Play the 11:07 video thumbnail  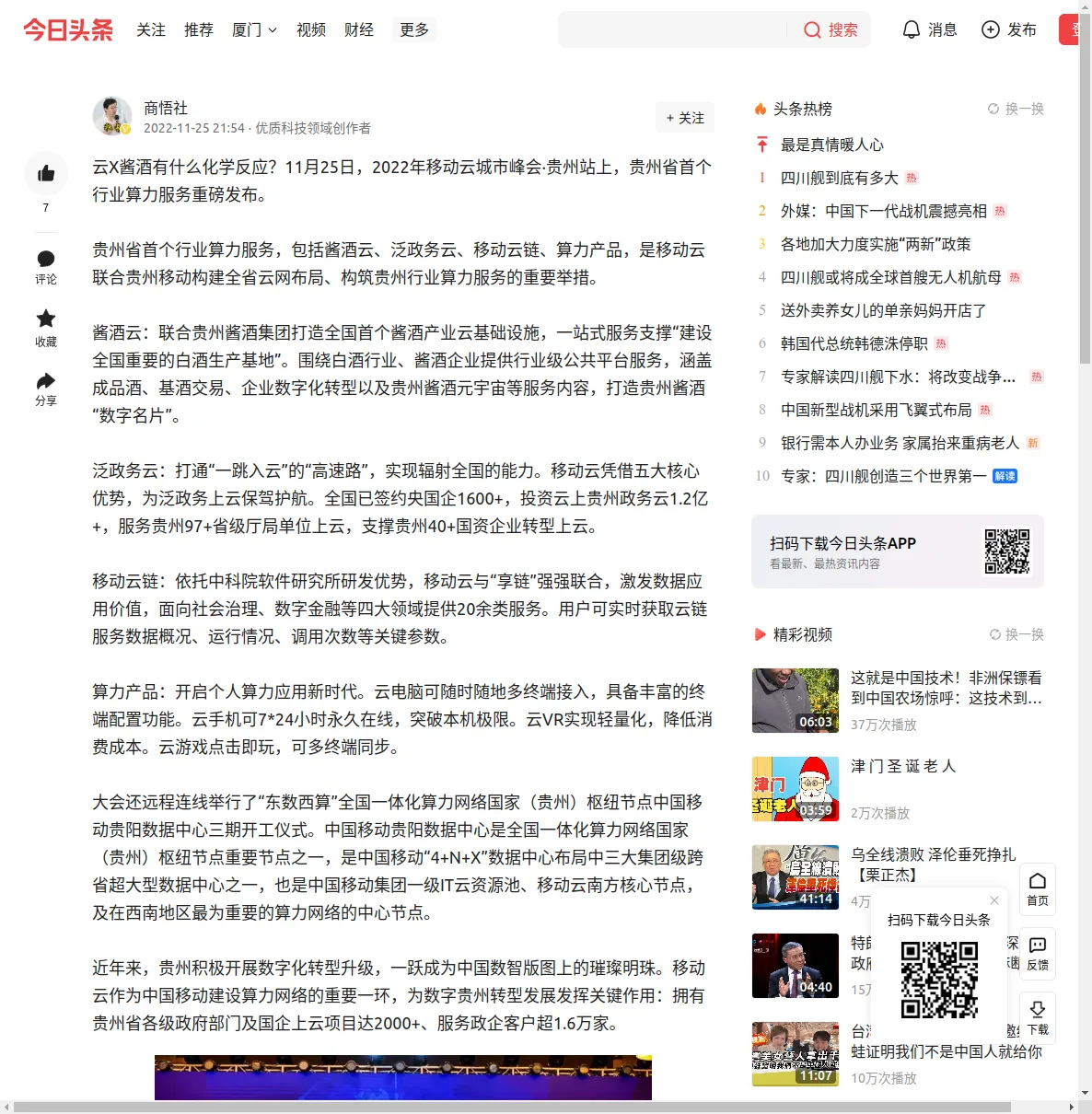796,1054
